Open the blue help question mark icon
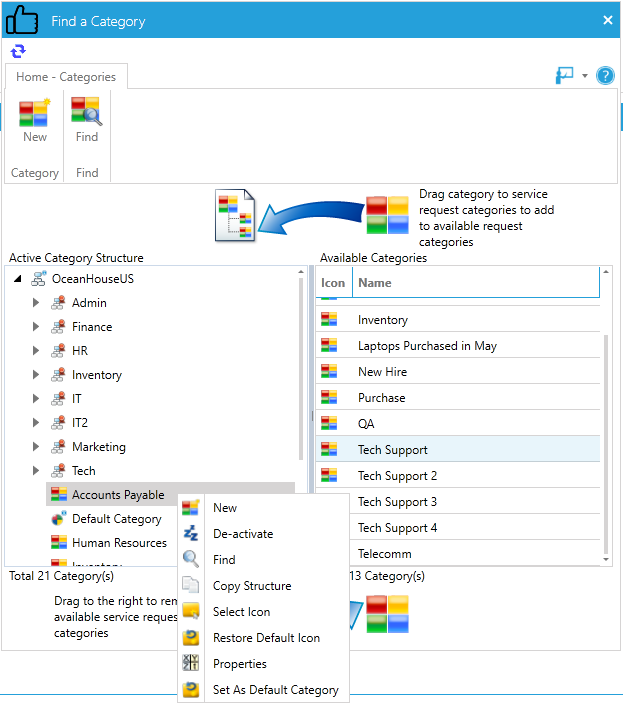The image size is (623, 705). tap(605, 76)
